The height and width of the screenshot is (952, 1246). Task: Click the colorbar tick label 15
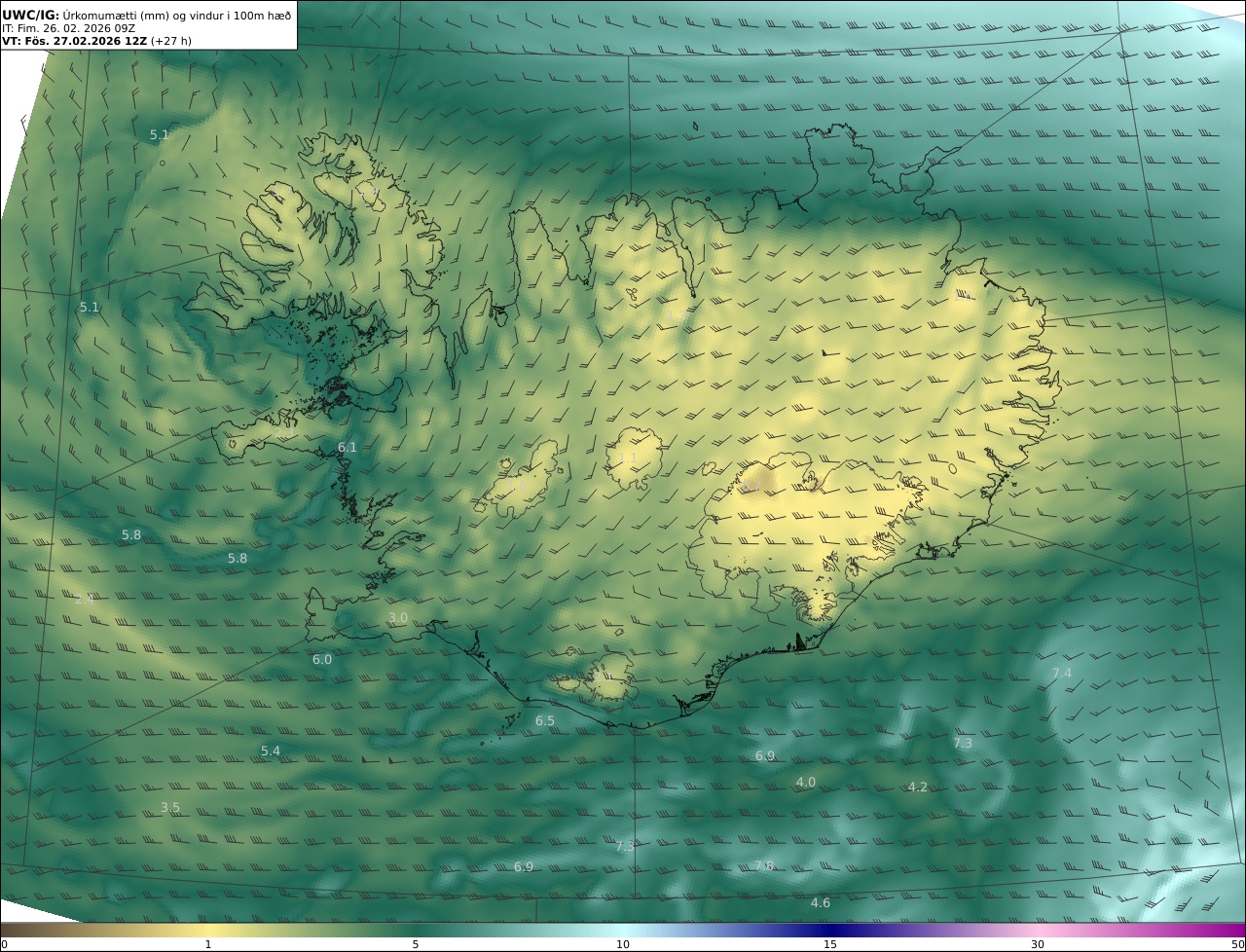tap(830, 944)
